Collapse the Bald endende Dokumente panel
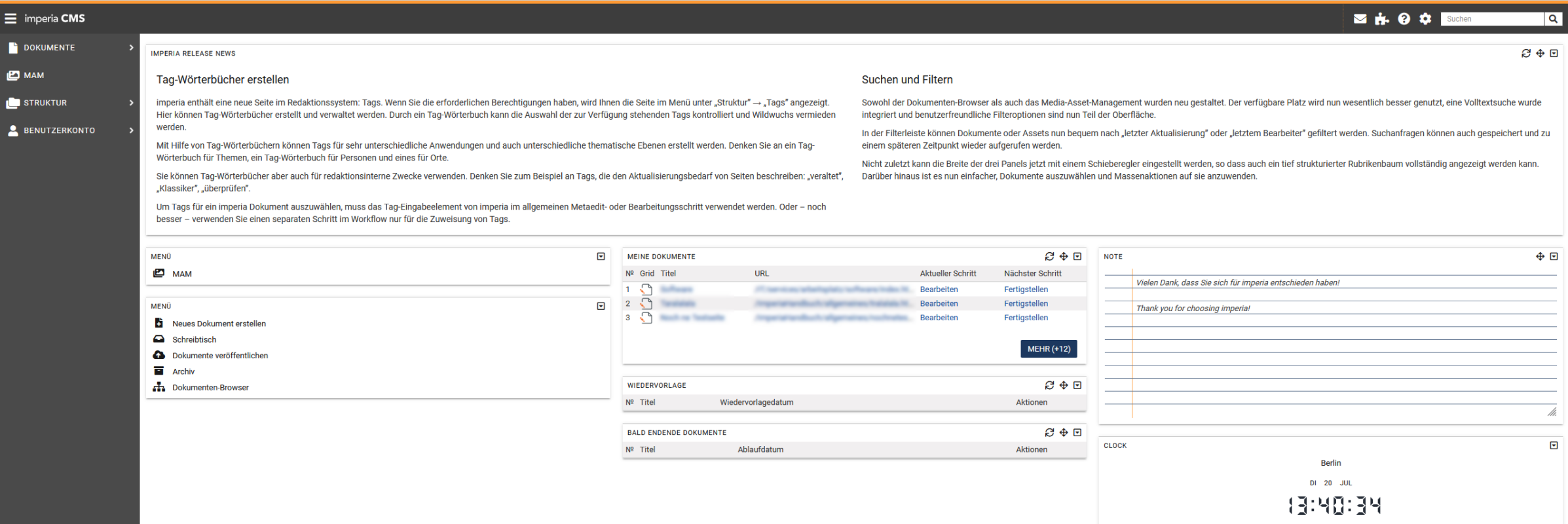This screenshot has height=524, width=1568. click(1077, 433)
